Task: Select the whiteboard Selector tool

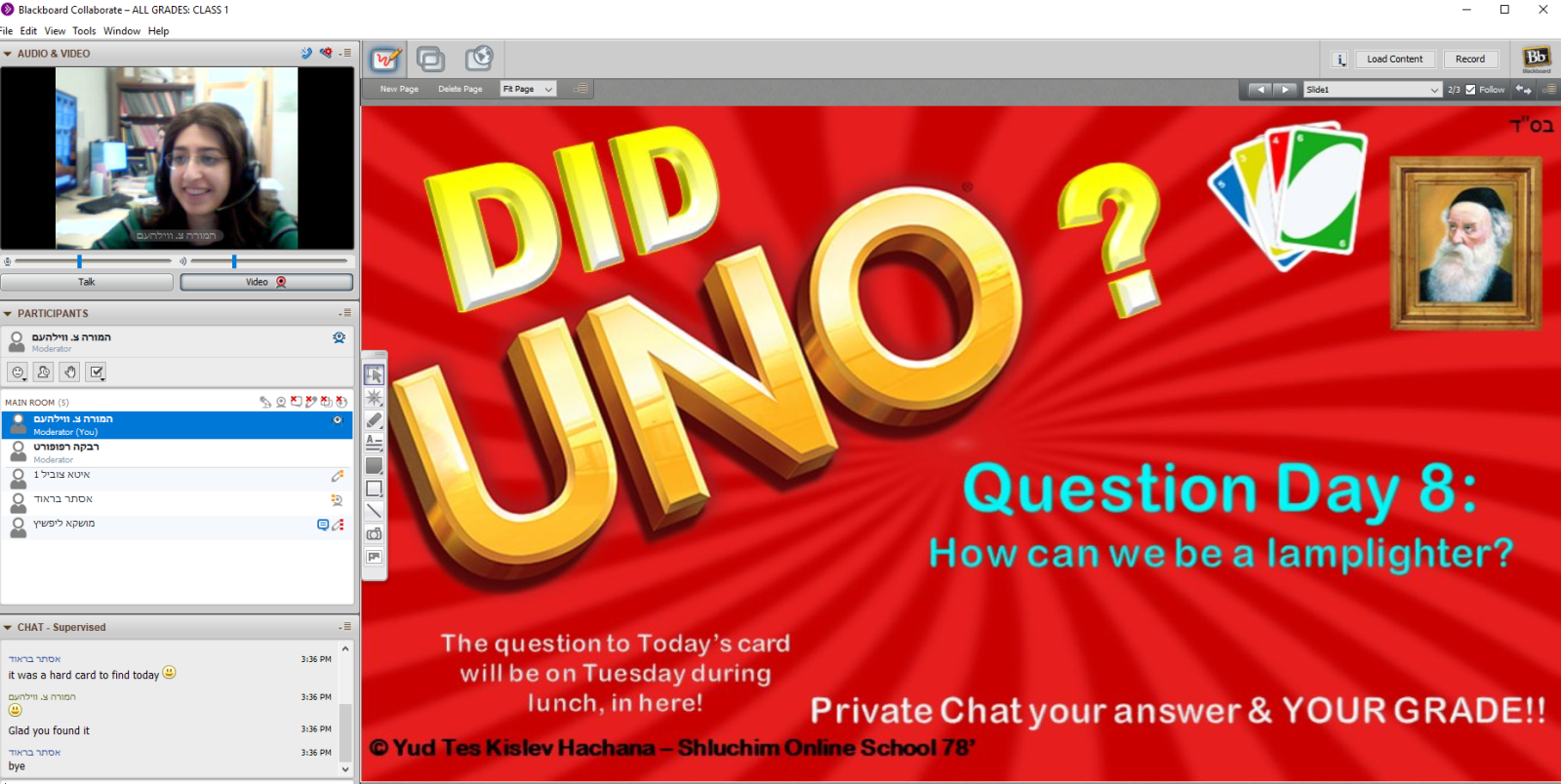Action: (x=374, y=375)
